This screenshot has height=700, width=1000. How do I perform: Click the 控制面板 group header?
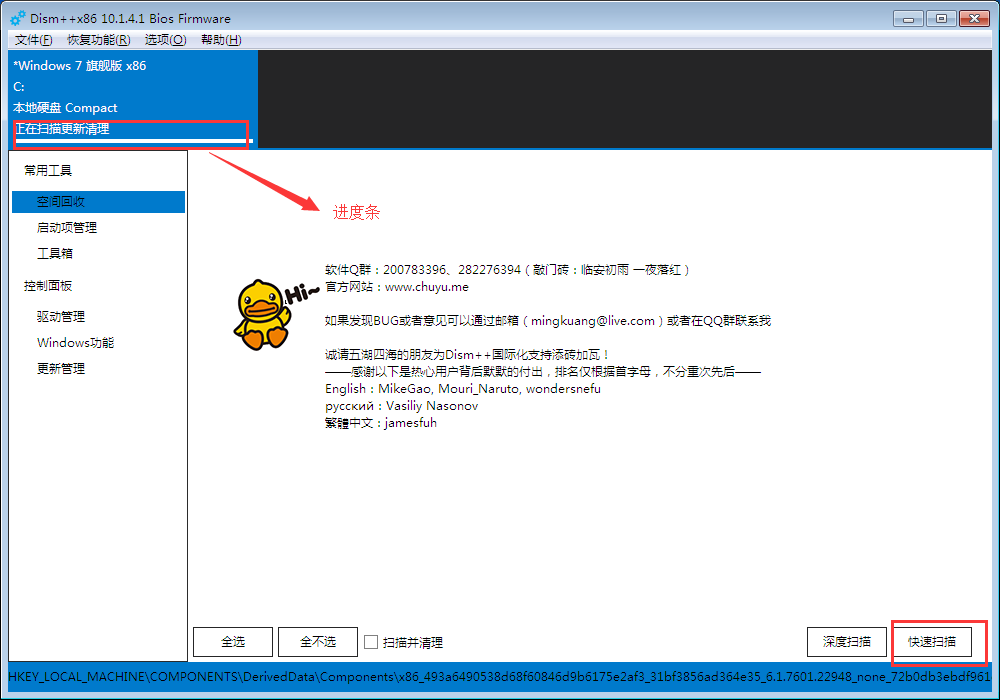click(48, 286)
